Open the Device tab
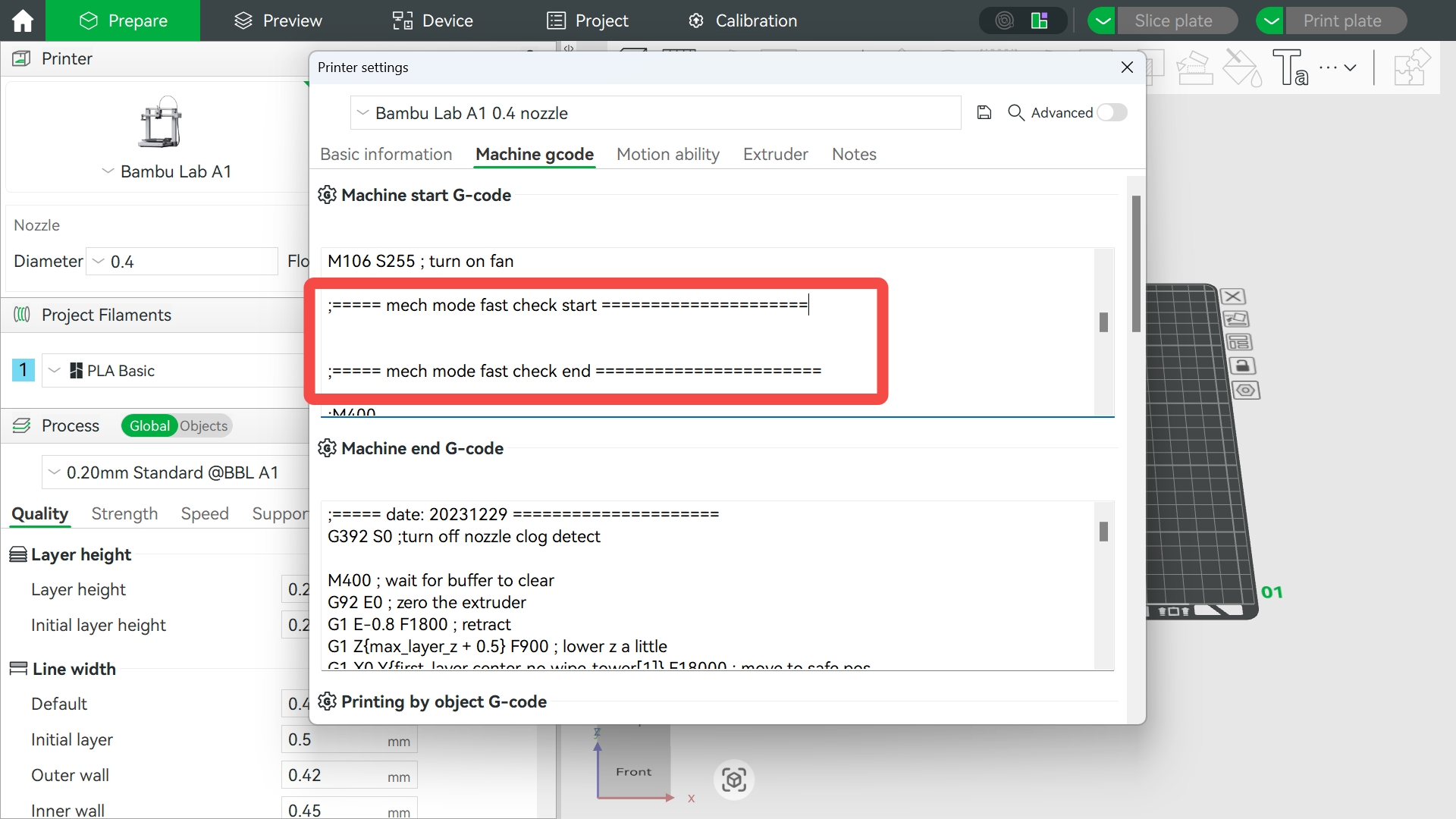This screenshot has width=1456, height=819. click(433, 20)
